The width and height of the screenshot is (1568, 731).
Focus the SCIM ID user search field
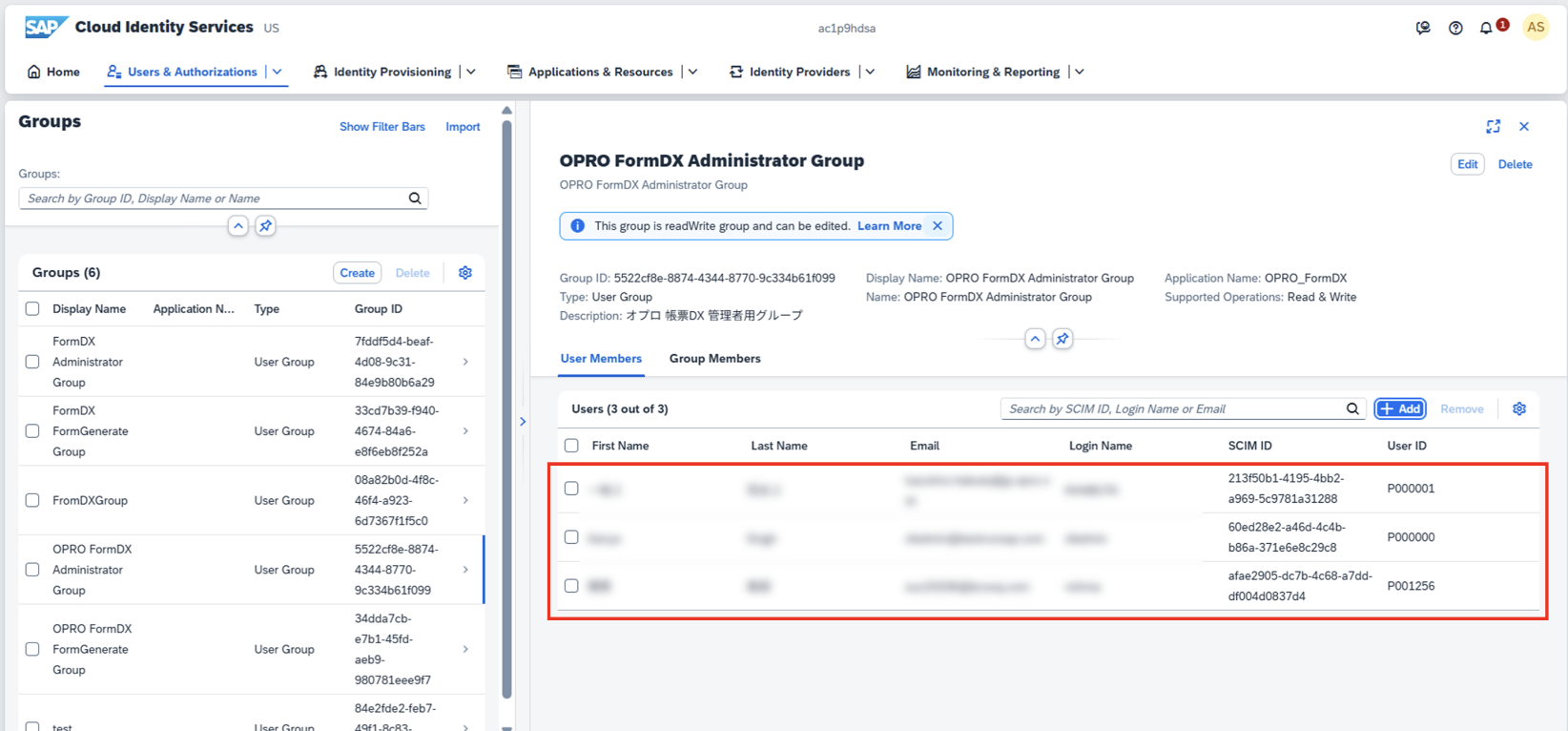1173,408
